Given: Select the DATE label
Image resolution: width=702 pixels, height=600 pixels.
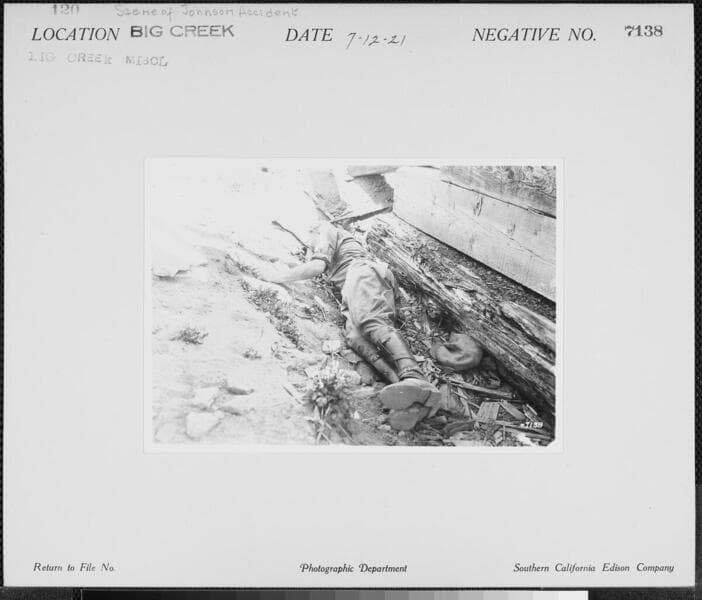Looking at the screenshot, I should click(308, 35).
